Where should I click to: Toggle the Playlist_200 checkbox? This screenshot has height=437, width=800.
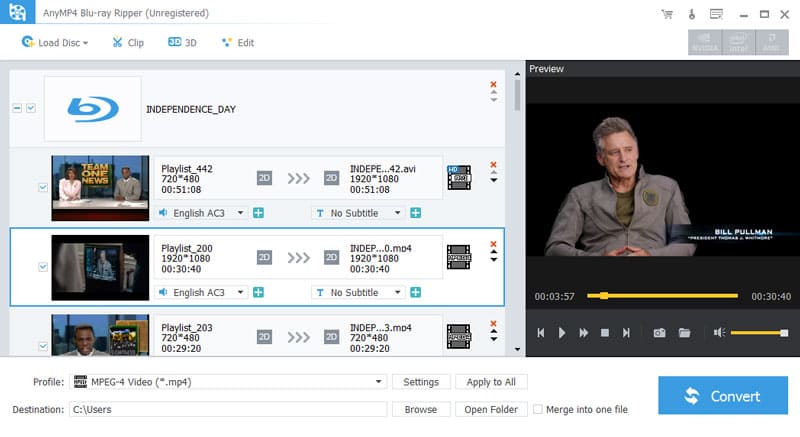pyautogui.click(x=43, y=267)
